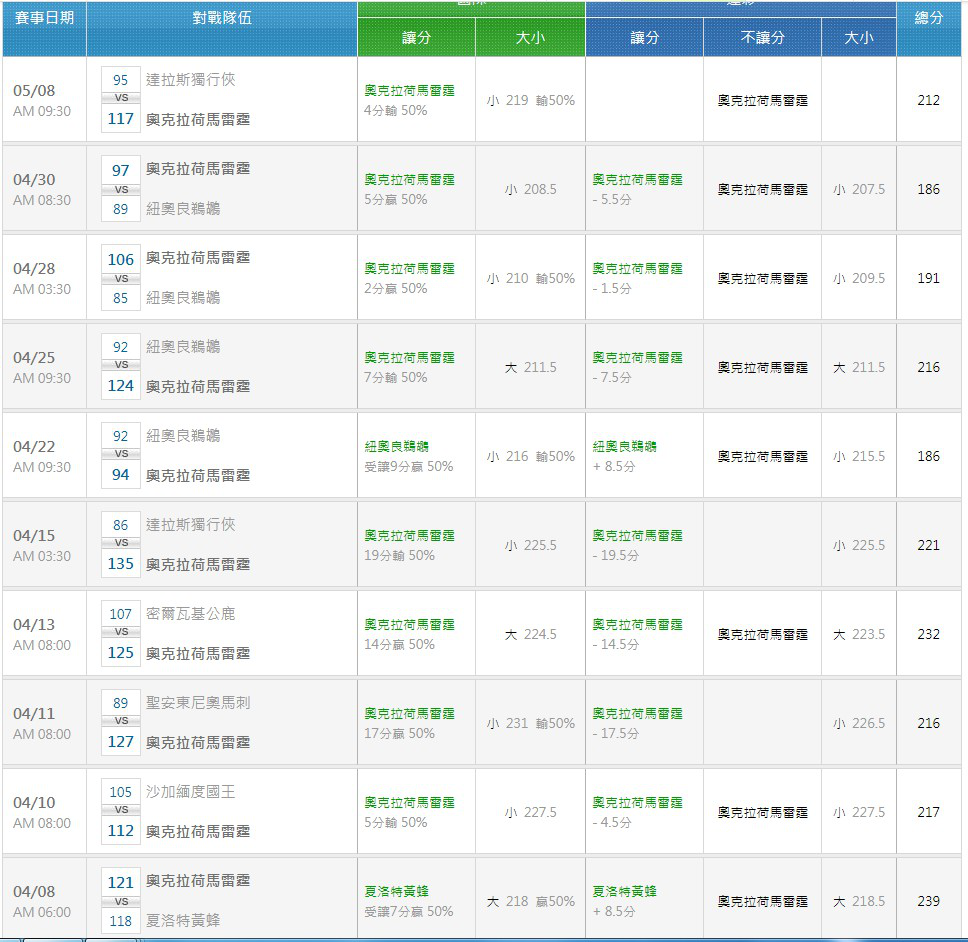Select the 04/30 game date

tap(34, 180)
